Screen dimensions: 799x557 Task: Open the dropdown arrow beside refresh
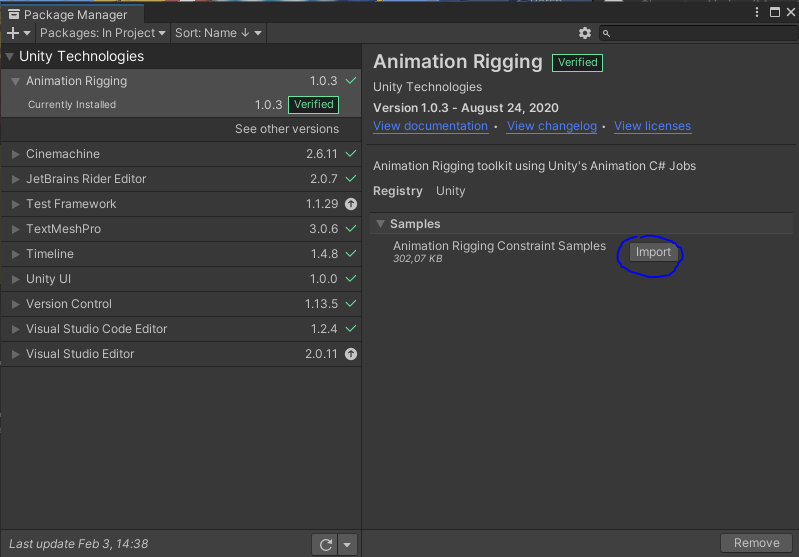[x=347, y=544]
